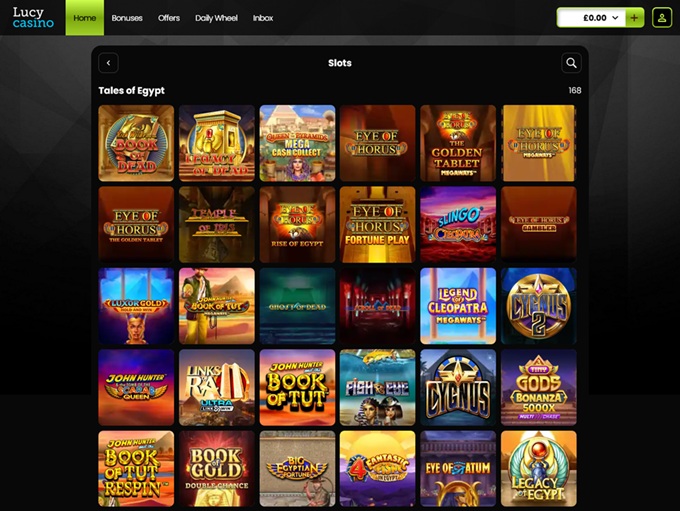This screenshot has height=511, width=680.
Task: Launch the Cygnus 2 slot
Action: pyautogui.click(x=539, y=306)
